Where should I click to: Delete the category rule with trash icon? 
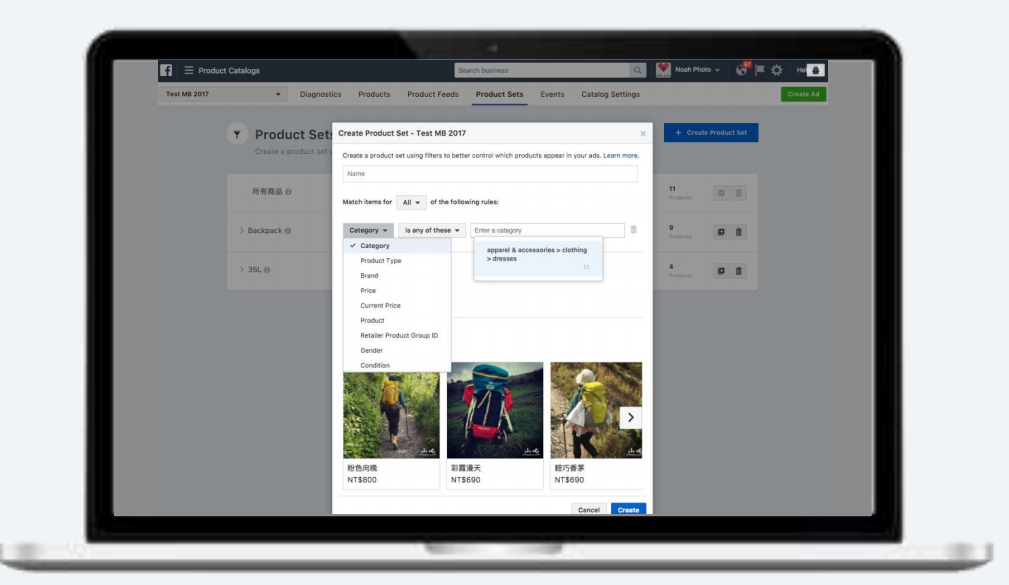coord(633,230)
